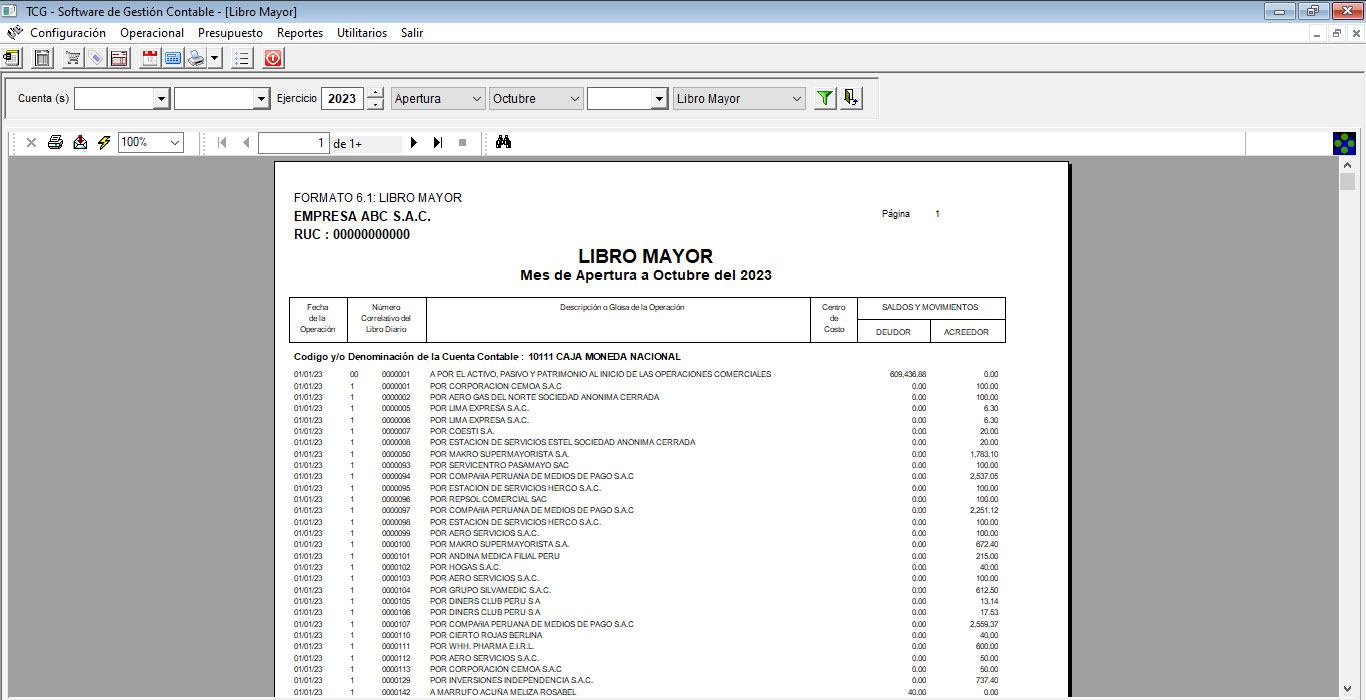
Task: Click the green funnel filter icon
Action: point(824,98)
